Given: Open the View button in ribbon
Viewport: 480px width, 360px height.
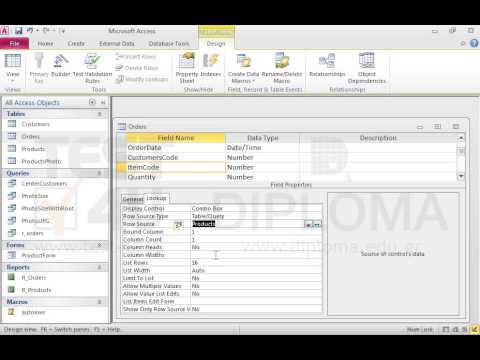Looking at the screenshot, I should click(x=13, y=68).
